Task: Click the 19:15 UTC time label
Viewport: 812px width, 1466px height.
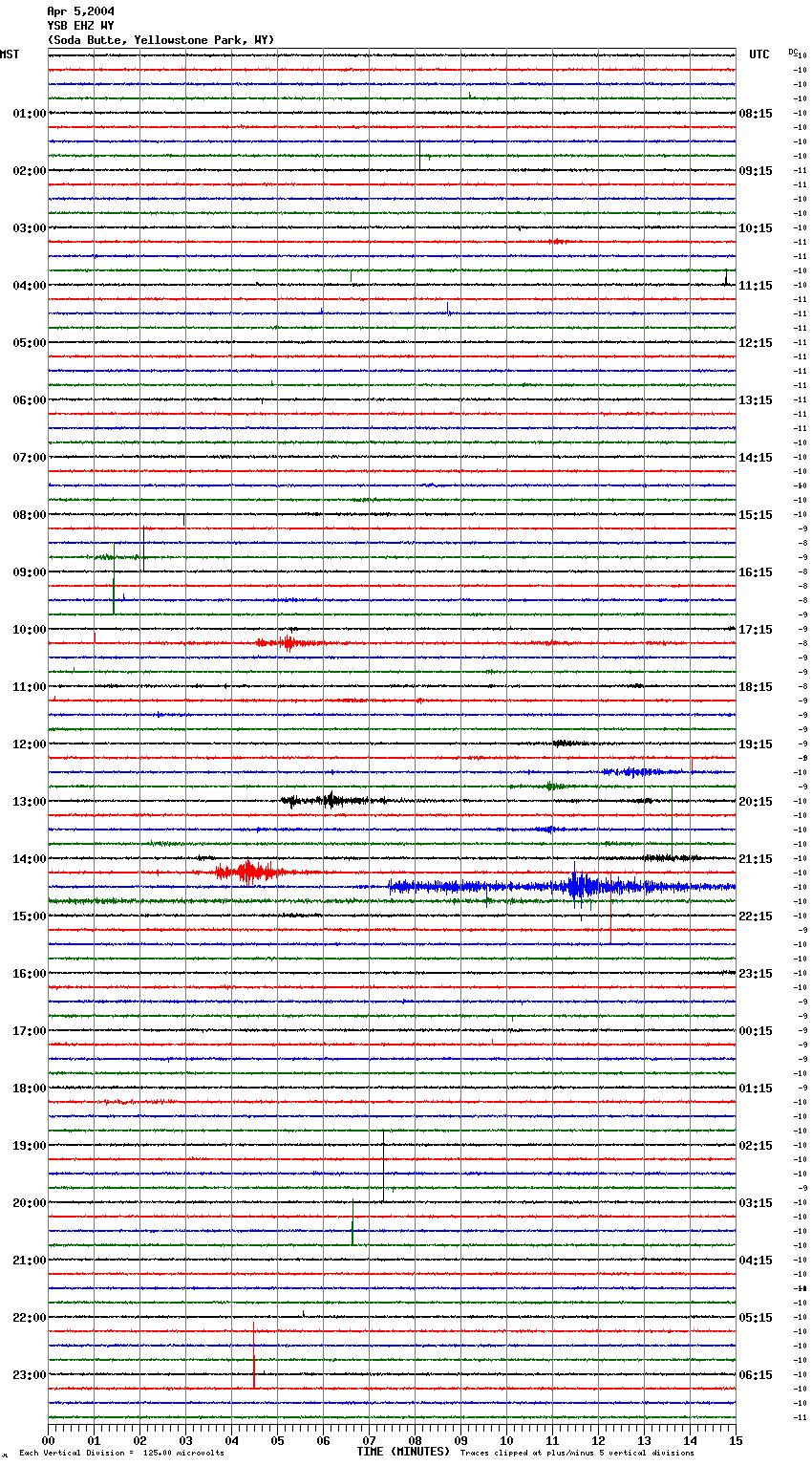Action: pyautogui.click(x=756, y=744)
